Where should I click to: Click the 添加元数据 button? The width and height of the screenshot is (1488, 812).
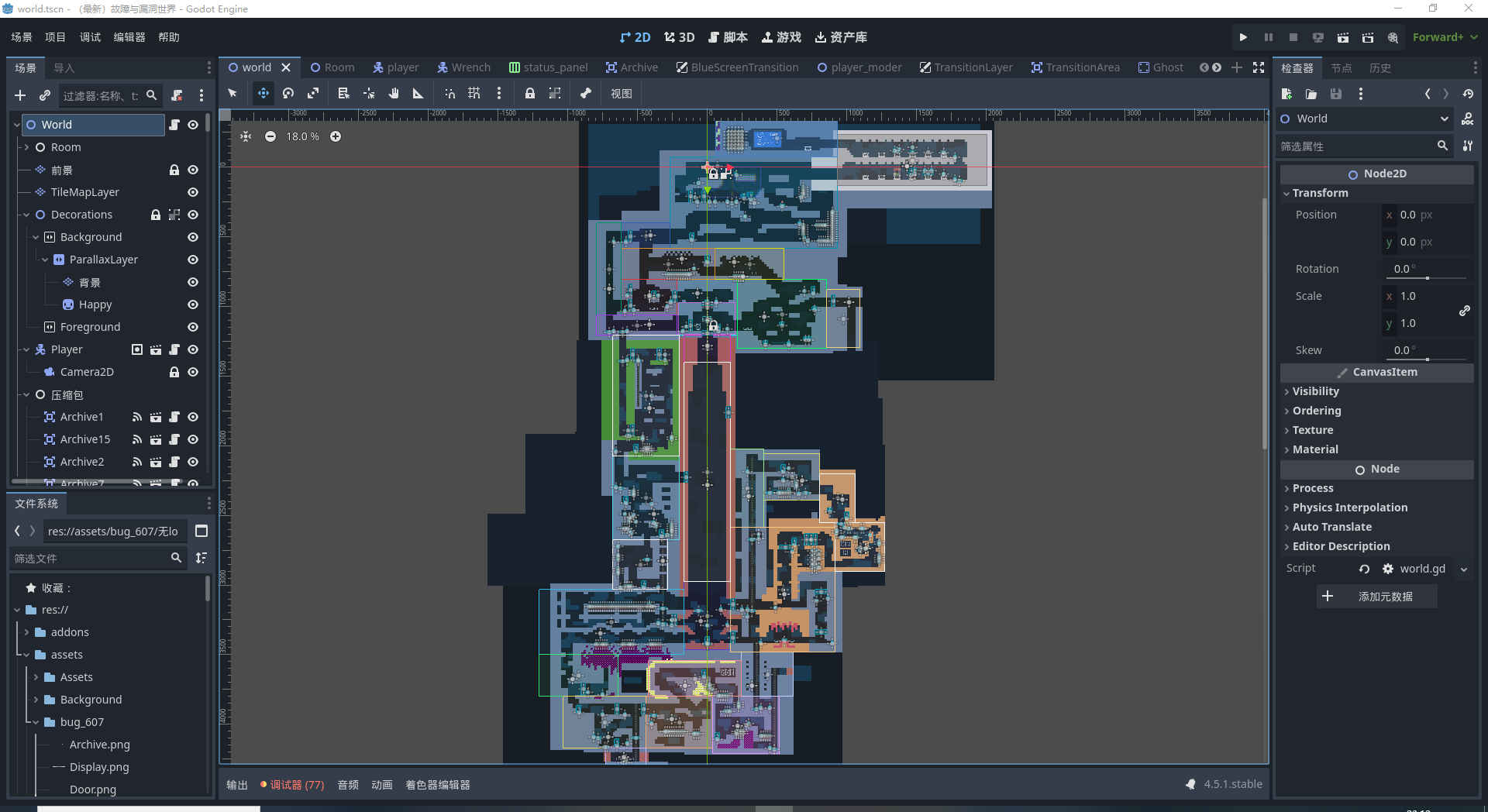click(1376, 597)
